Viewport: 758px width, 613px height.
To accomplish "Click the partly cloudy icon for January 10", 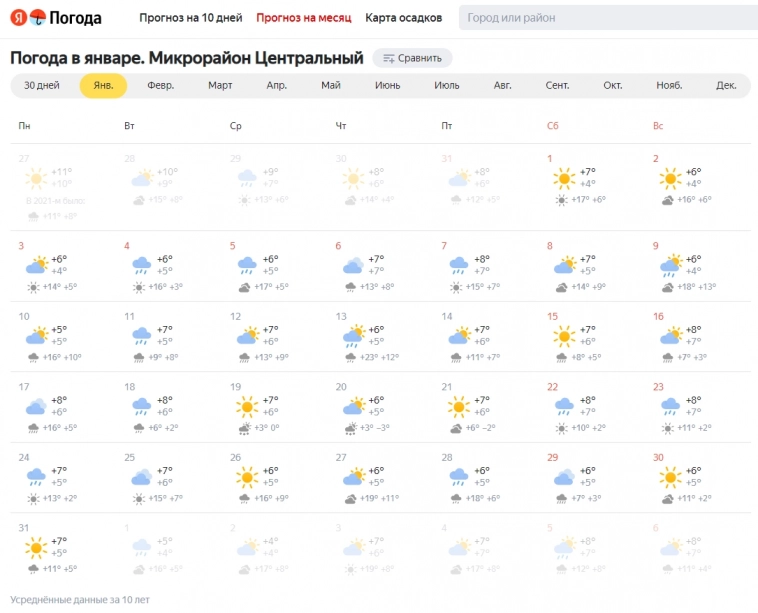I will tap(37, 336).
